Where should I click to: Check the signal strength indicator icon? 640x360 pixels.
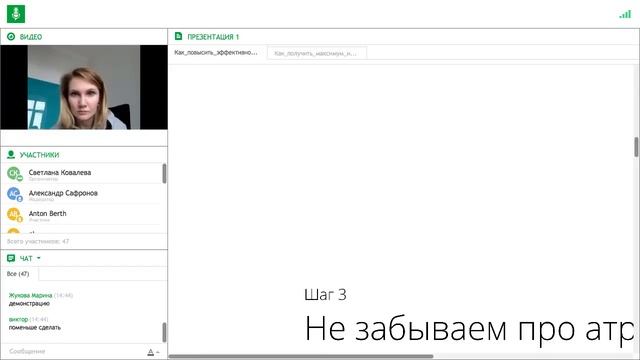[625, 14]
